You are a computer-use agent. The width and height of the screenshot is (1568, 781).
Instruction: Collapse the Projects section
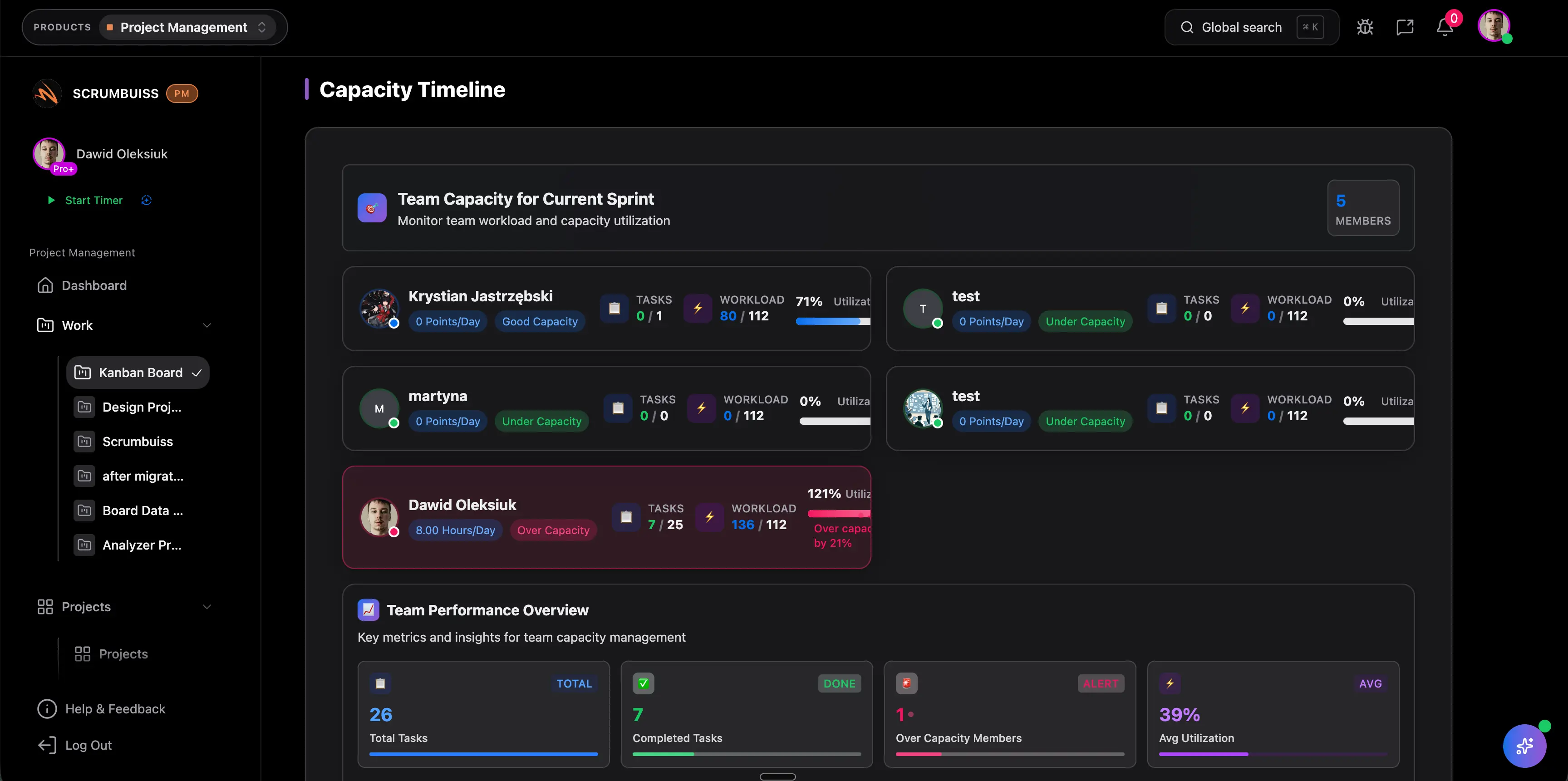[x=207, y=607]
